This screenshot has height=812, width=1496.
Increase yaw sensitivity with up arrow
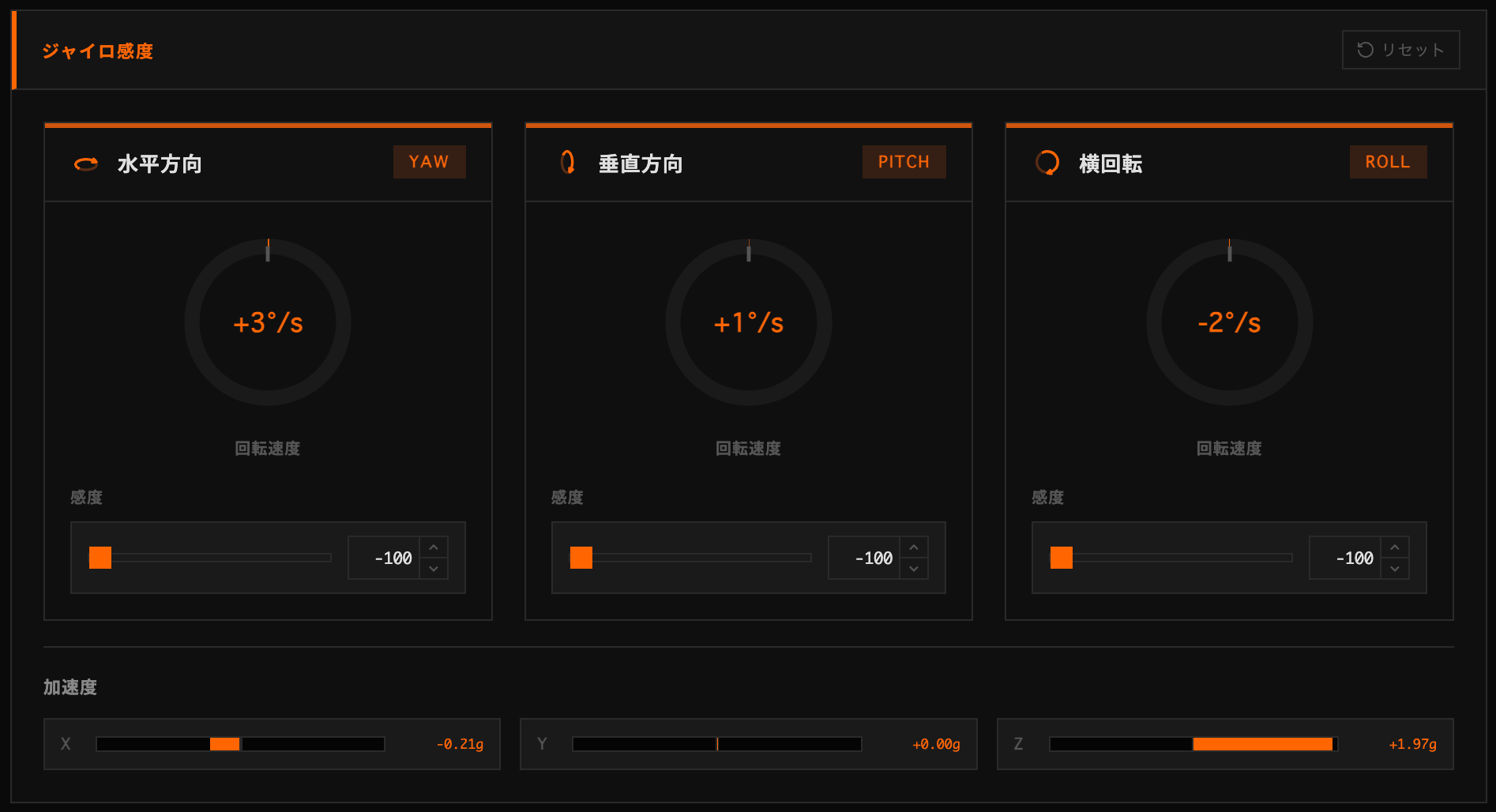(x=434, y=547)
